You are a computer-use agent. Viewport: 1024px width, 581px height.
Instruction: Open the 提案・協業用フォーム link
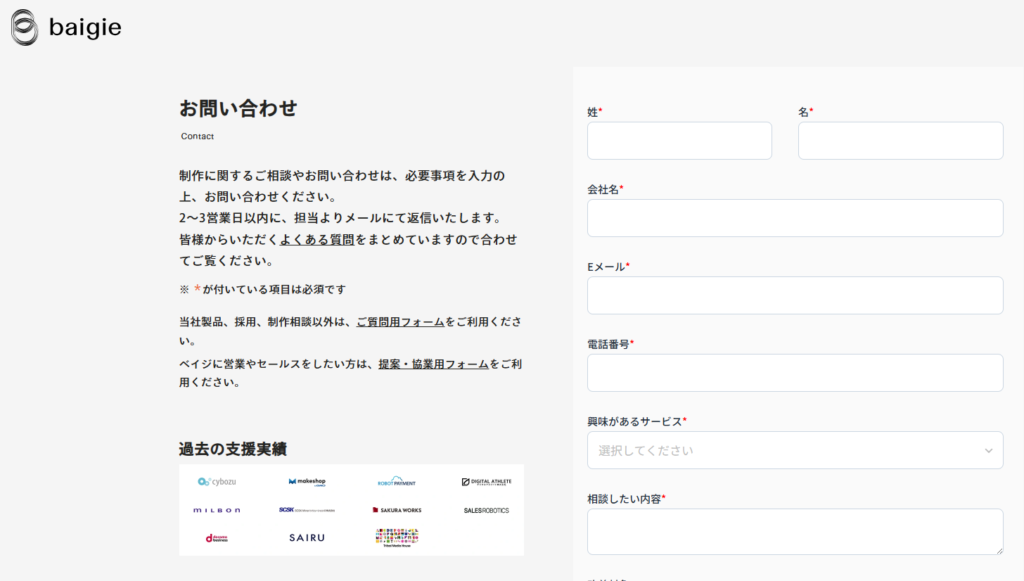coord(433,364)
